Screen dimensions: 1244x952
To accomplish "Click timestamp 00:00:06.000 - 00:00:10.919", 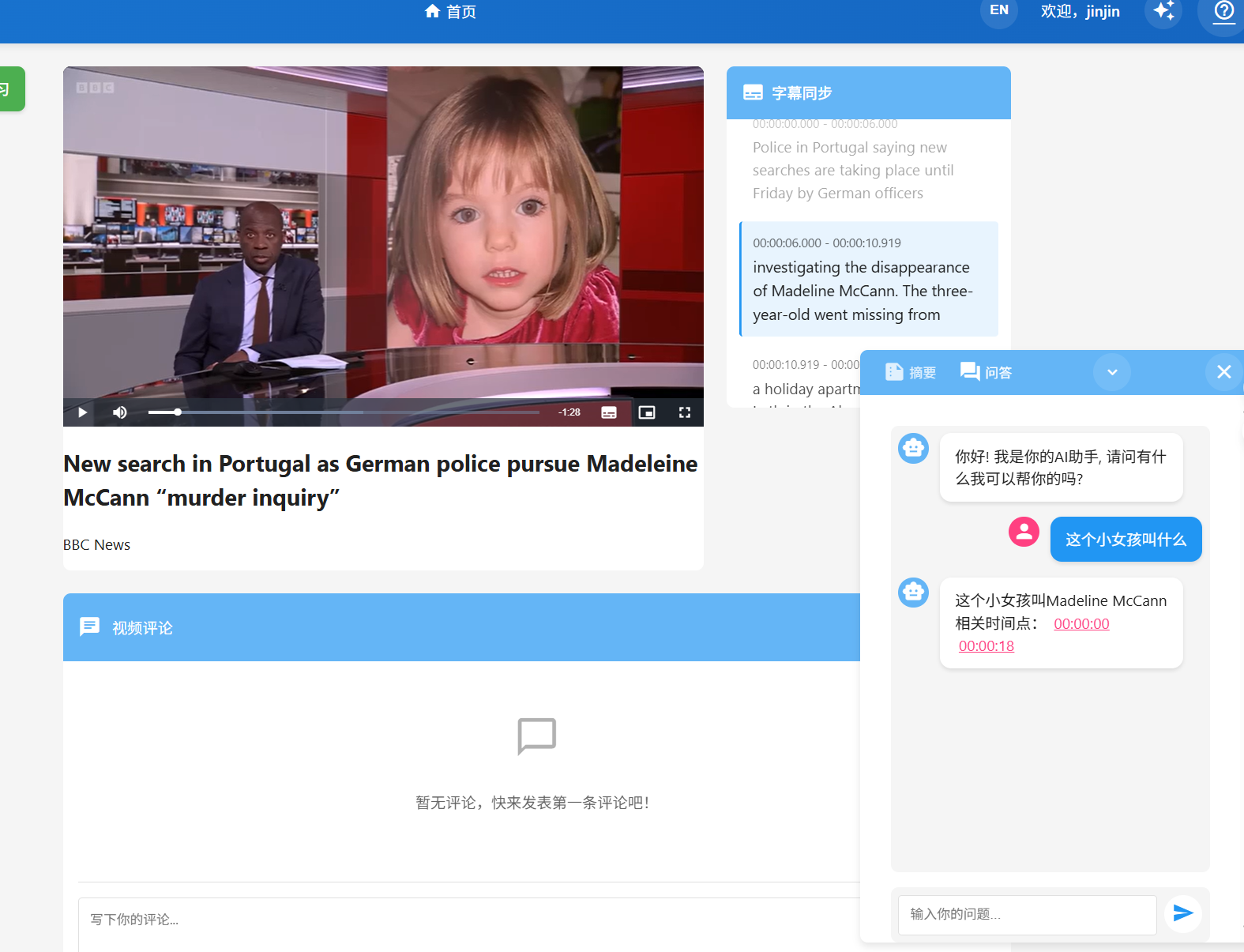I will 826,243.
